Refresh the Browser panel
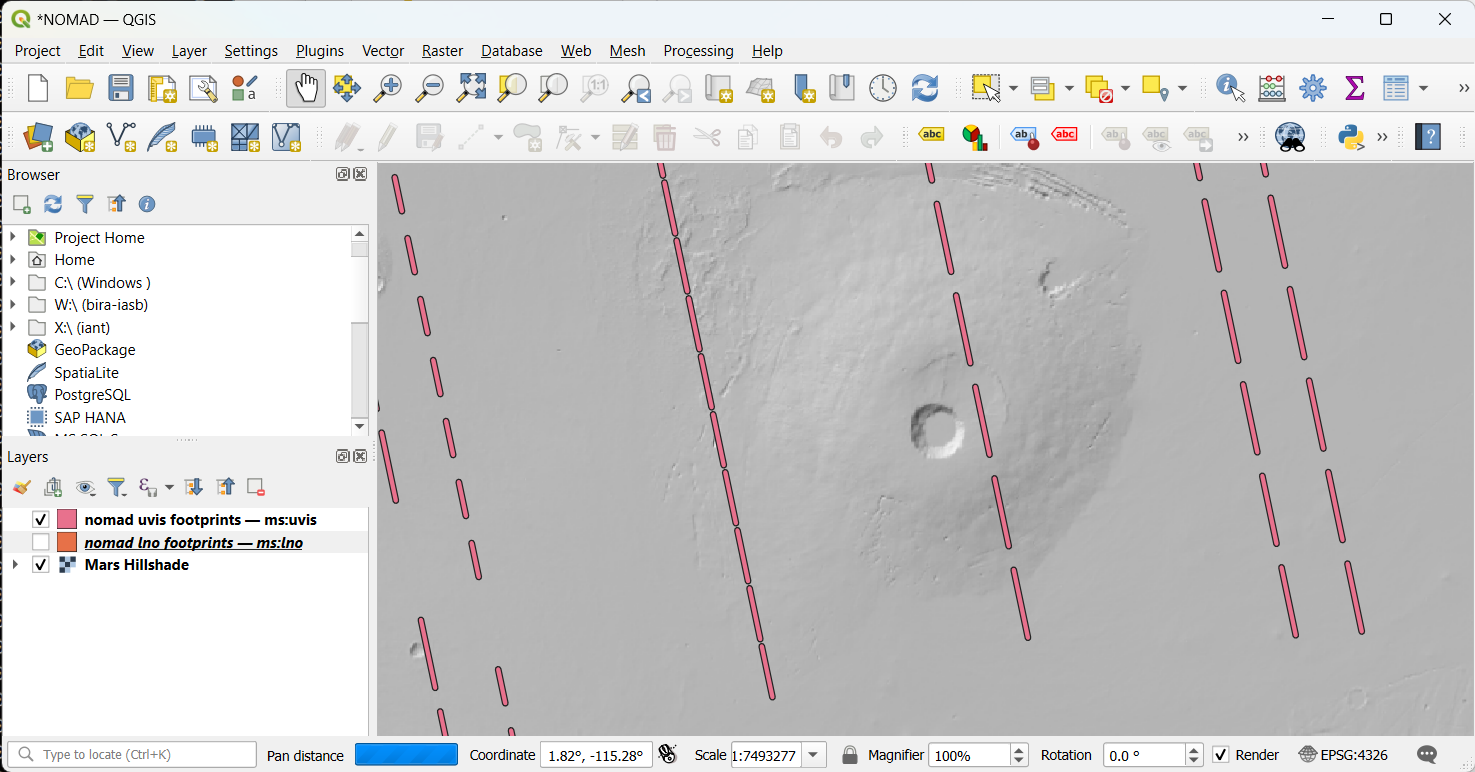 click(x=53, y=204)
